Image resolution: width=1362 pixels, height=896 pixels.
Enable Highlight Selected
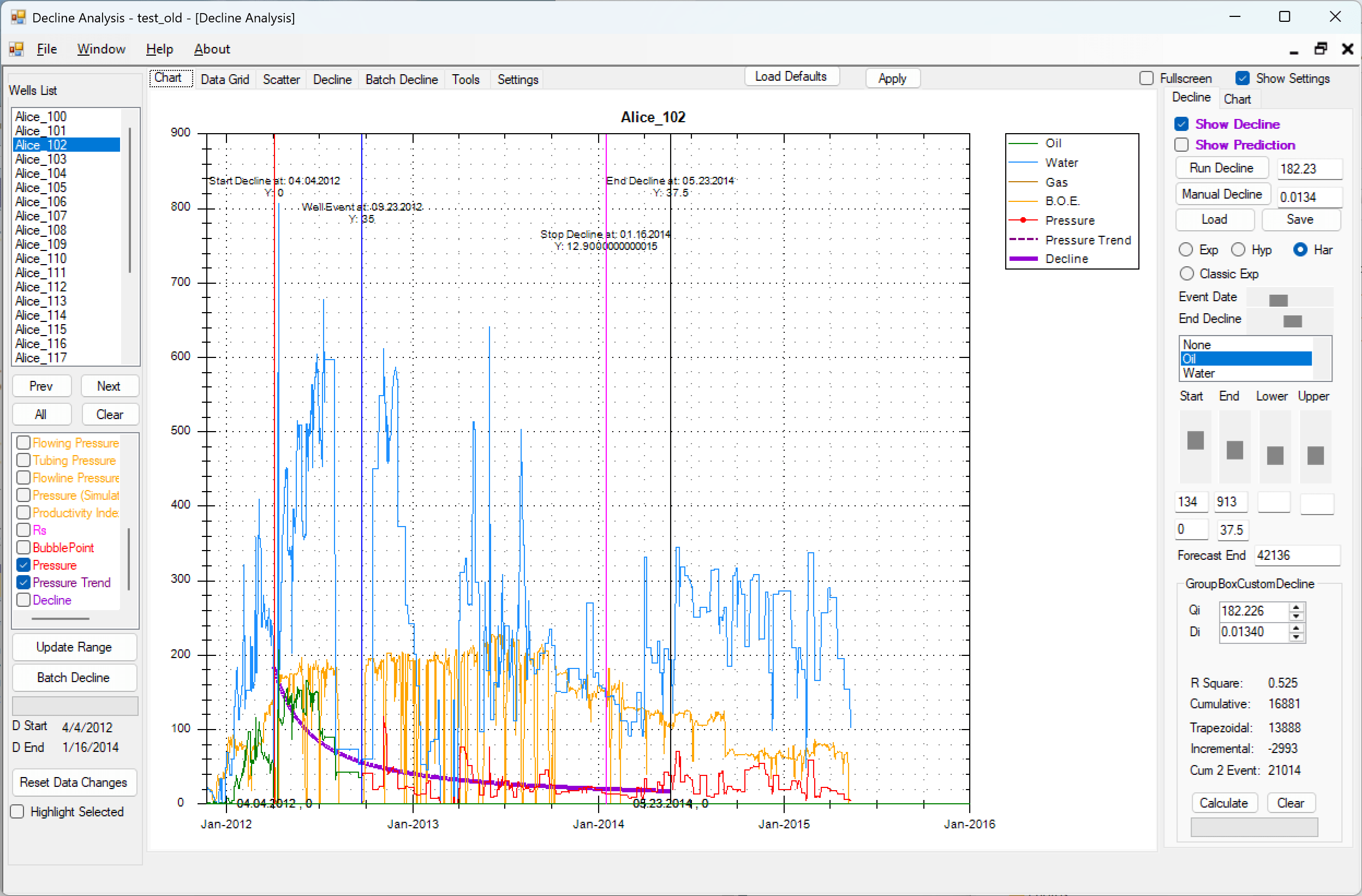(x=17, y=812)
